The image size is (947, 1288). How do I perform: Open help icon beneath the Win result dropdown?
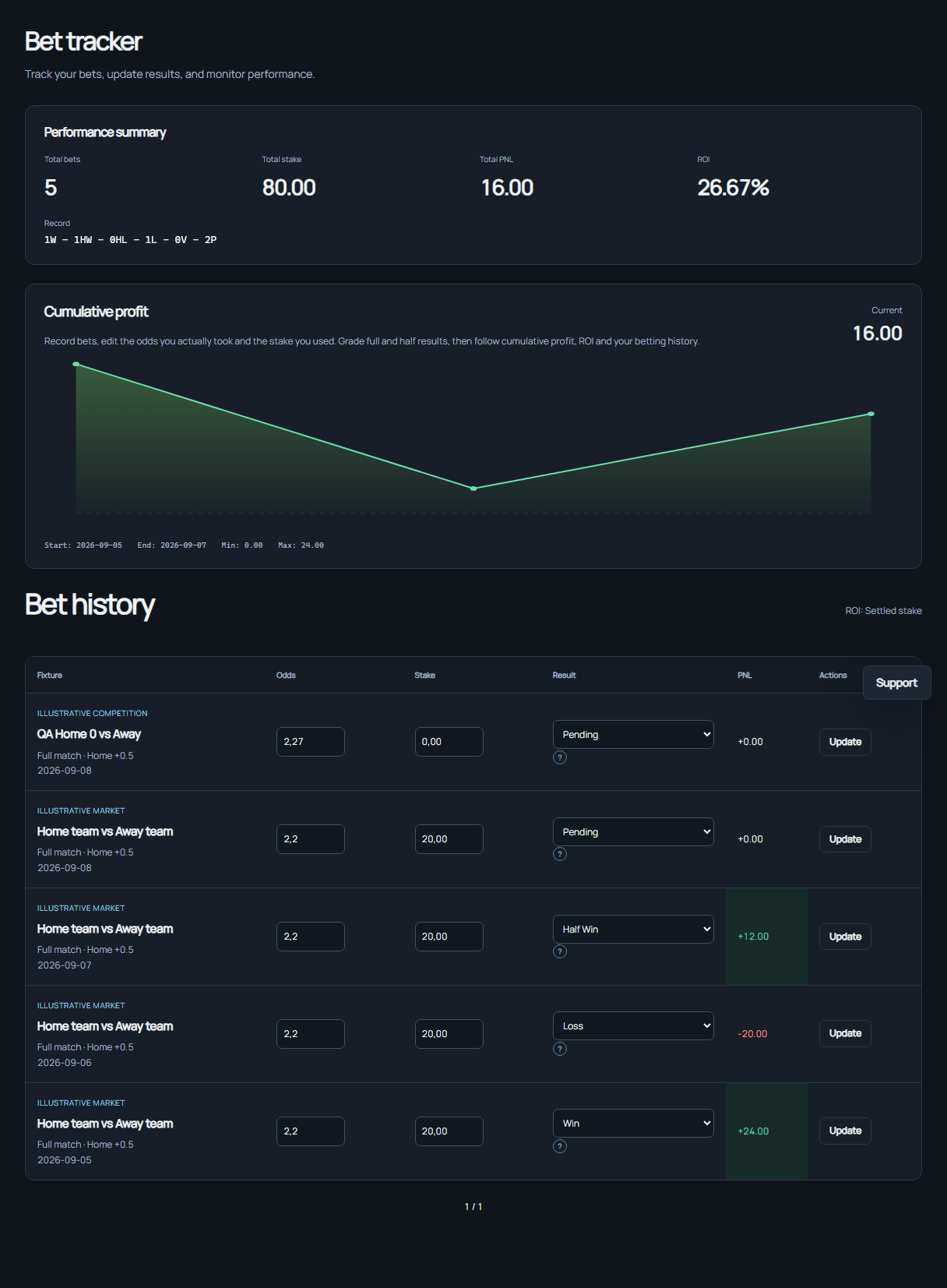click(x=560, y=1146)
